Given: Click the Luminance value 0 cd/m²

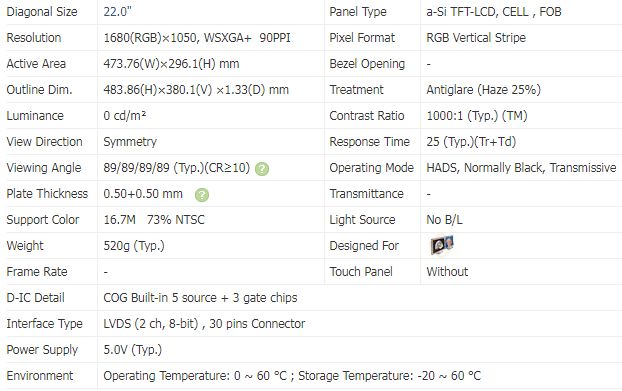Looking at the screenshot, I should tap(125, 116).
